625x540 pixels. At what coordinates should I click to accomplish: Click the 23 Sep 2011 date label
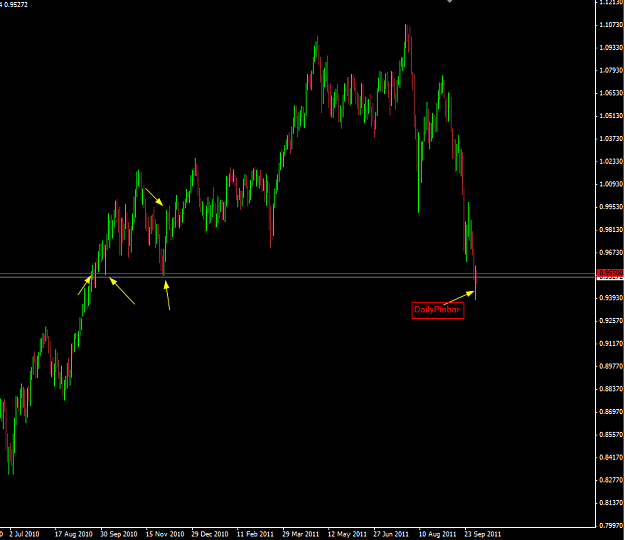point(483,534)
